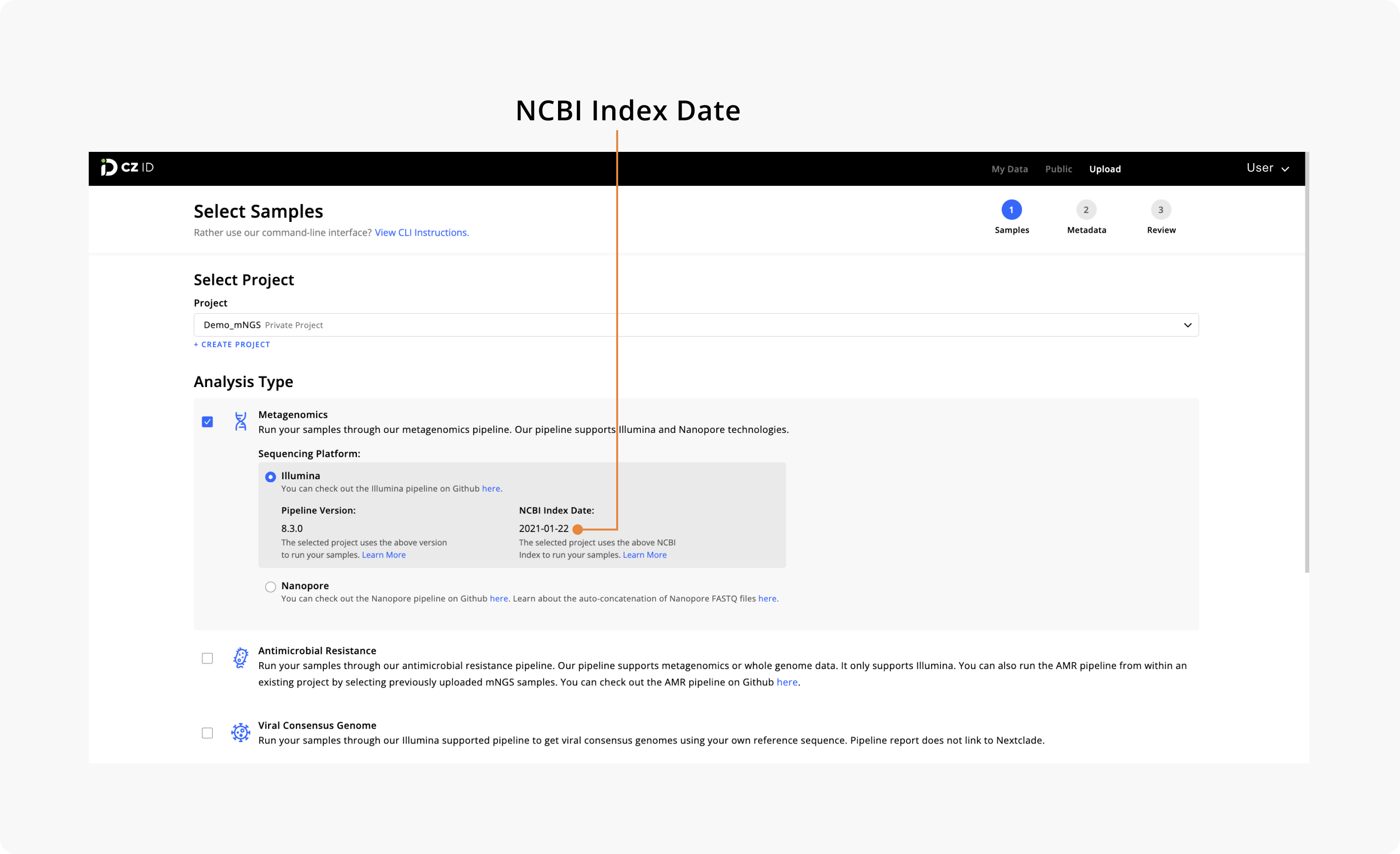
Task: Click the Metagenomics DNA icon
Action: tap(241, 422)
